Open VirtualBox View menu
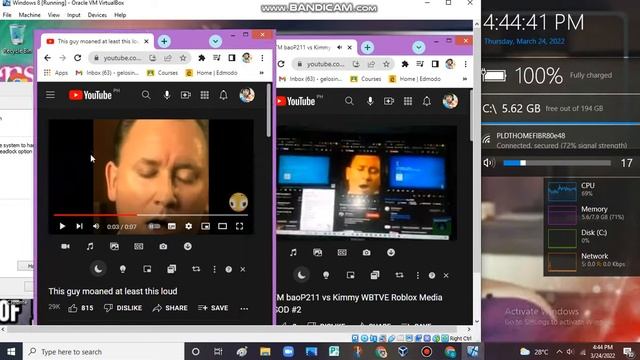This screenshot has height=360, width=640. (53, 15)
